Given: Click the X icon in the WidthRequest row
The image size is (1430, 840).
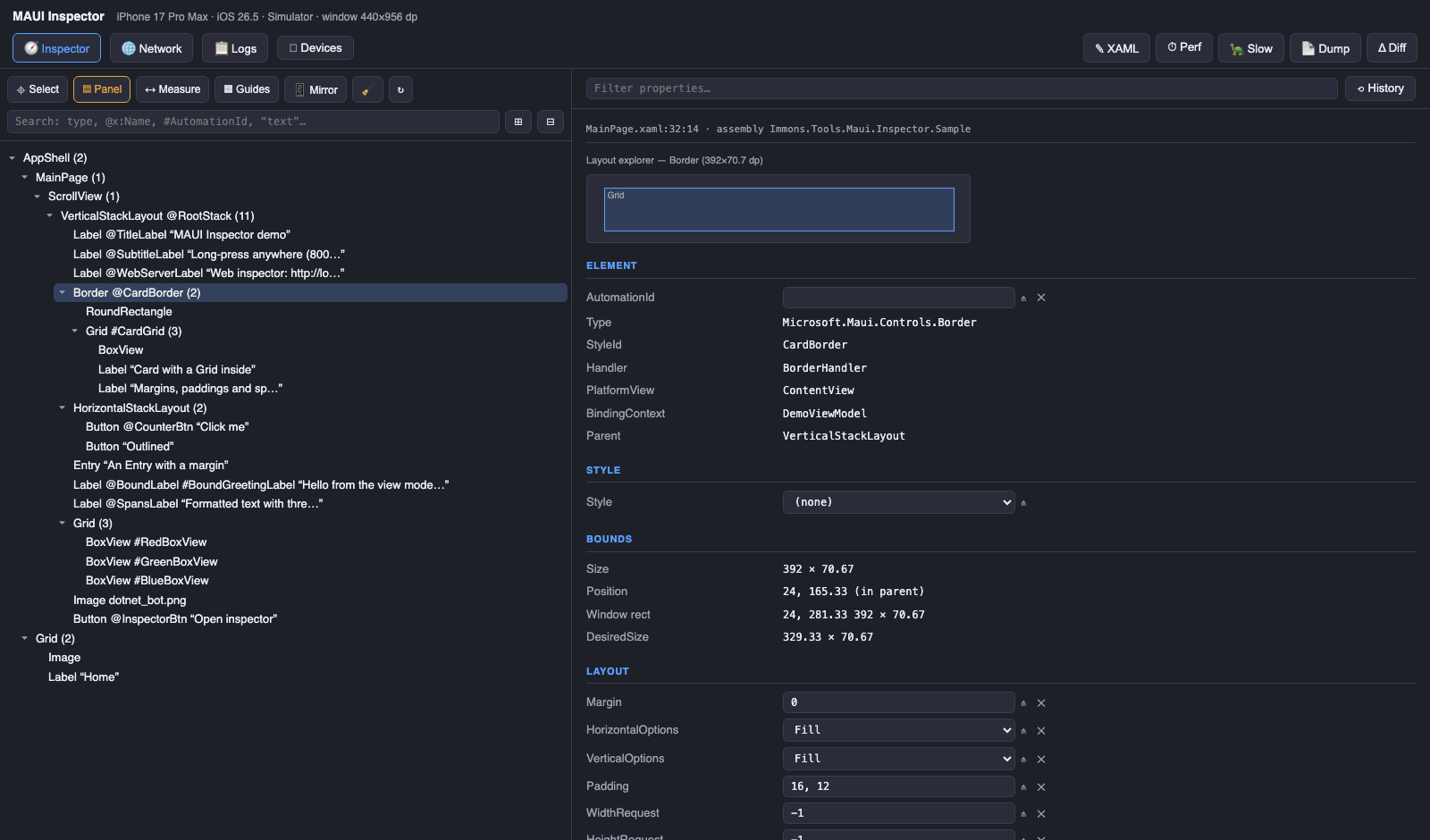Looking at the screenshot, I should click(1041, 814).
